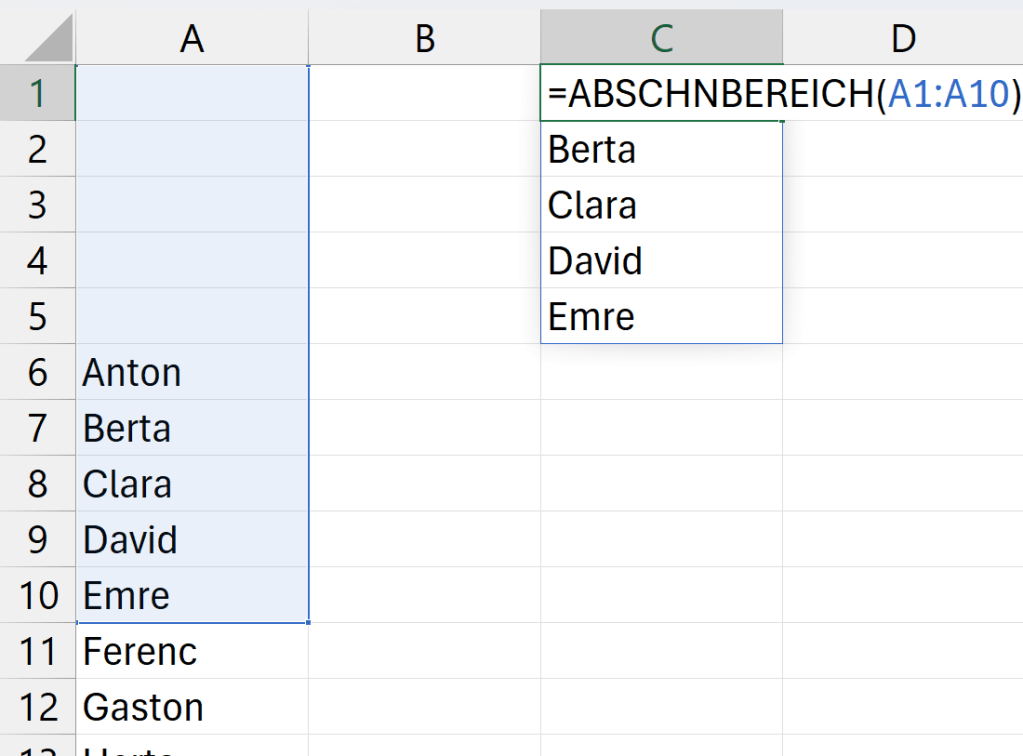The width and height of the screenshot is (1023, 756).
Task: Click row header number 11
Action: pyautogui.click(x=38, y=652)
